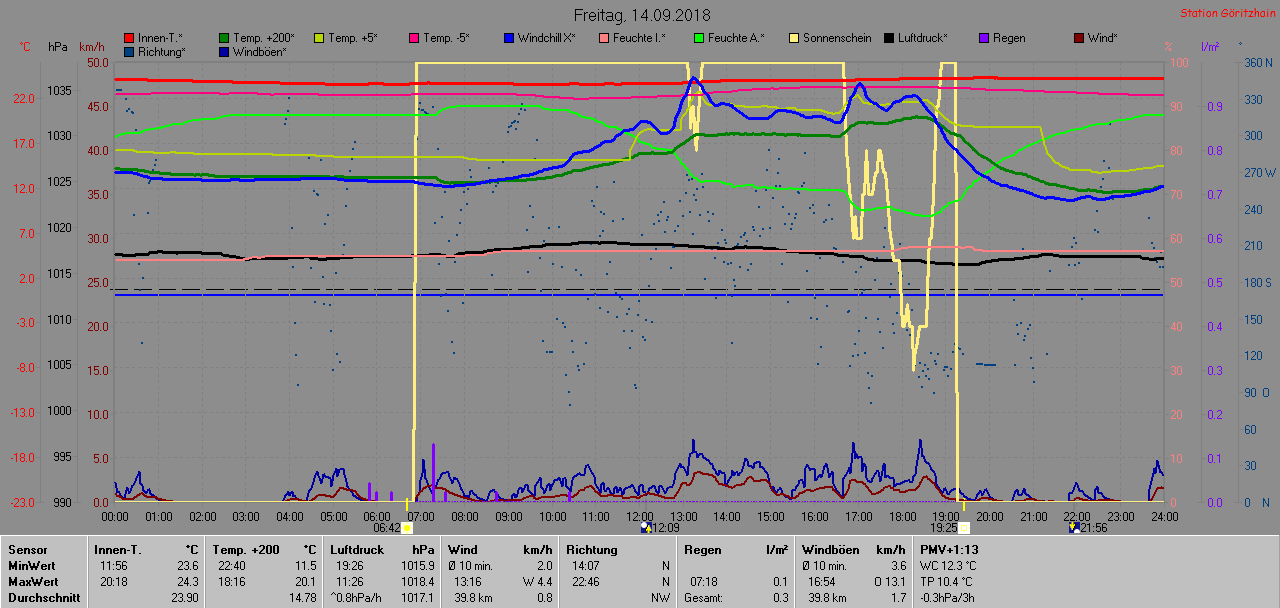Click the sunrise icon at 06:42
Image resolution: width=1280 pixels, height=608 pixels.
pos(407,527)
